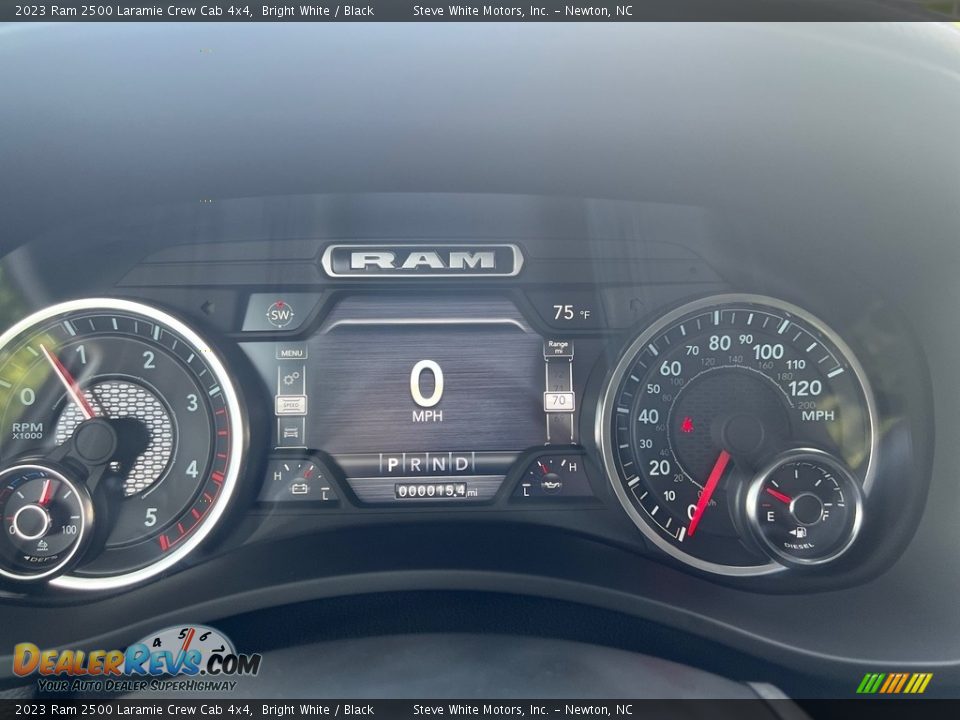Image resolution: width=960 pixels, height=720 pixels.
Task: Click the Range mi label
Action: [558, 347]
